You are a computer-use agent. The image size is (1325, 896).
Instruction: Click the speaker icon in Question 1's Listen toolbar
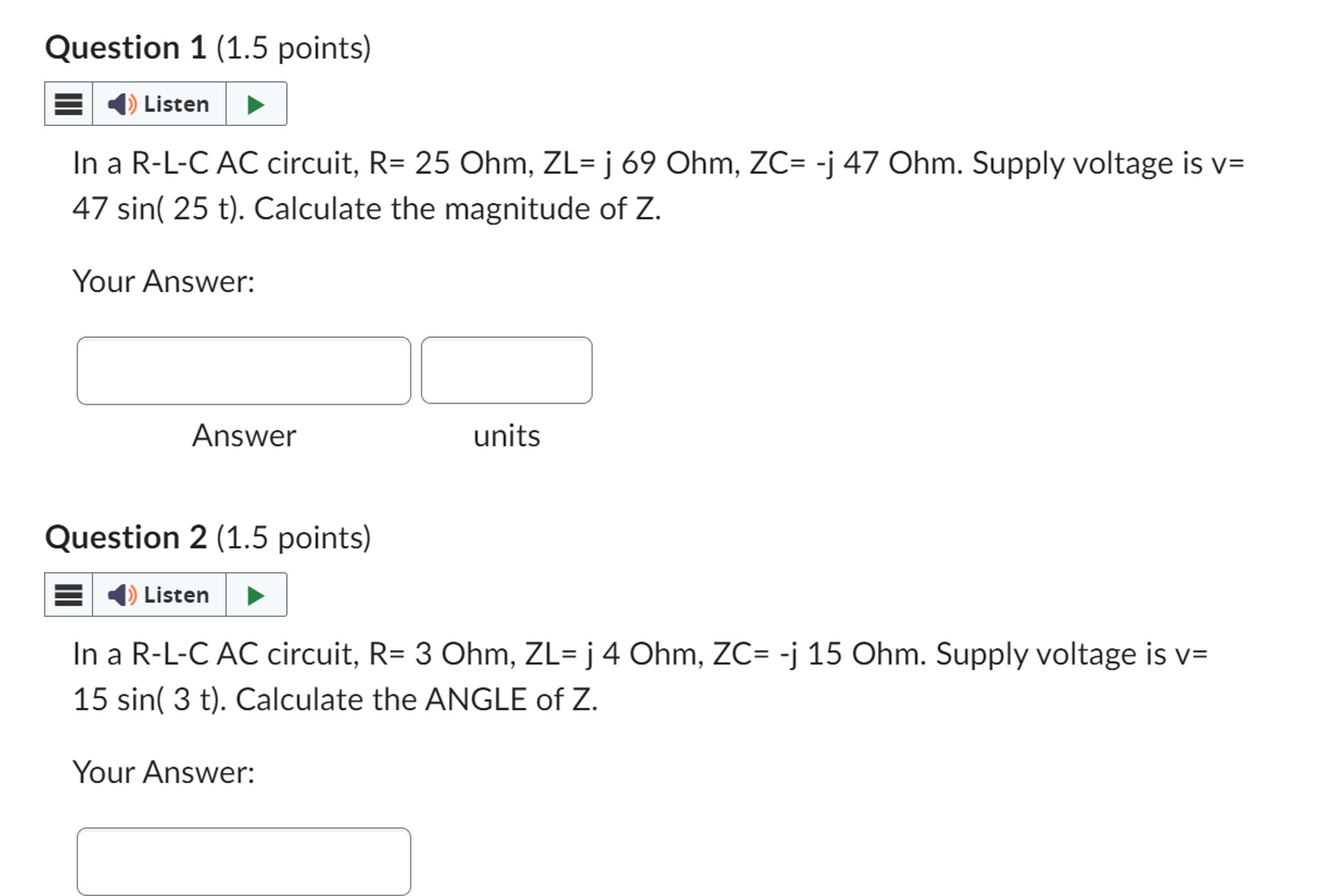coord(123,103)
